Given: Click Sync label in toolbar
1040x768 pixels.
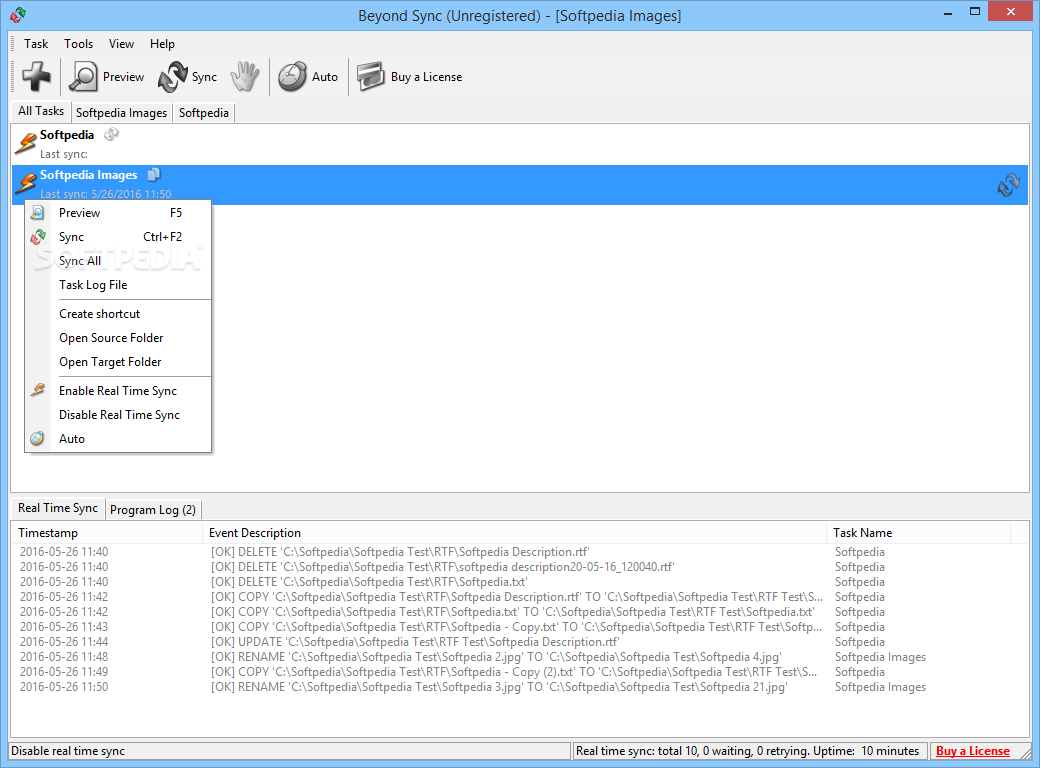Looking at the screenshot, I should 204,77.
